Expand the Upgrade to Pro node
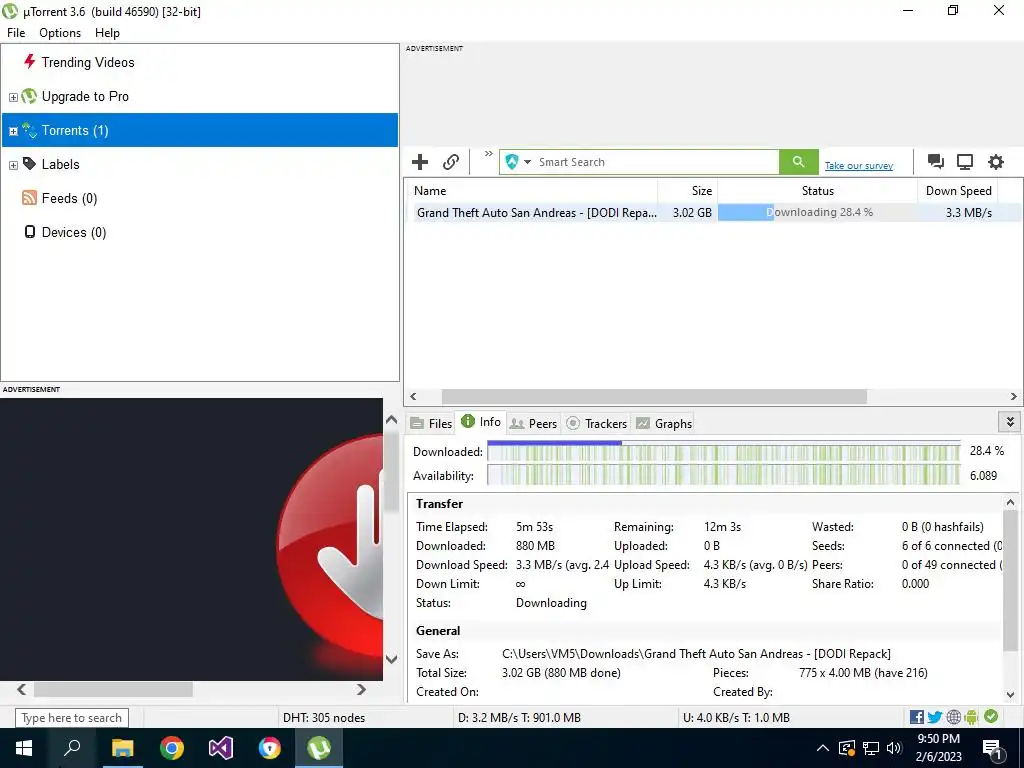This screenshot has width=1024, height=768. click(x=13, y=97)
